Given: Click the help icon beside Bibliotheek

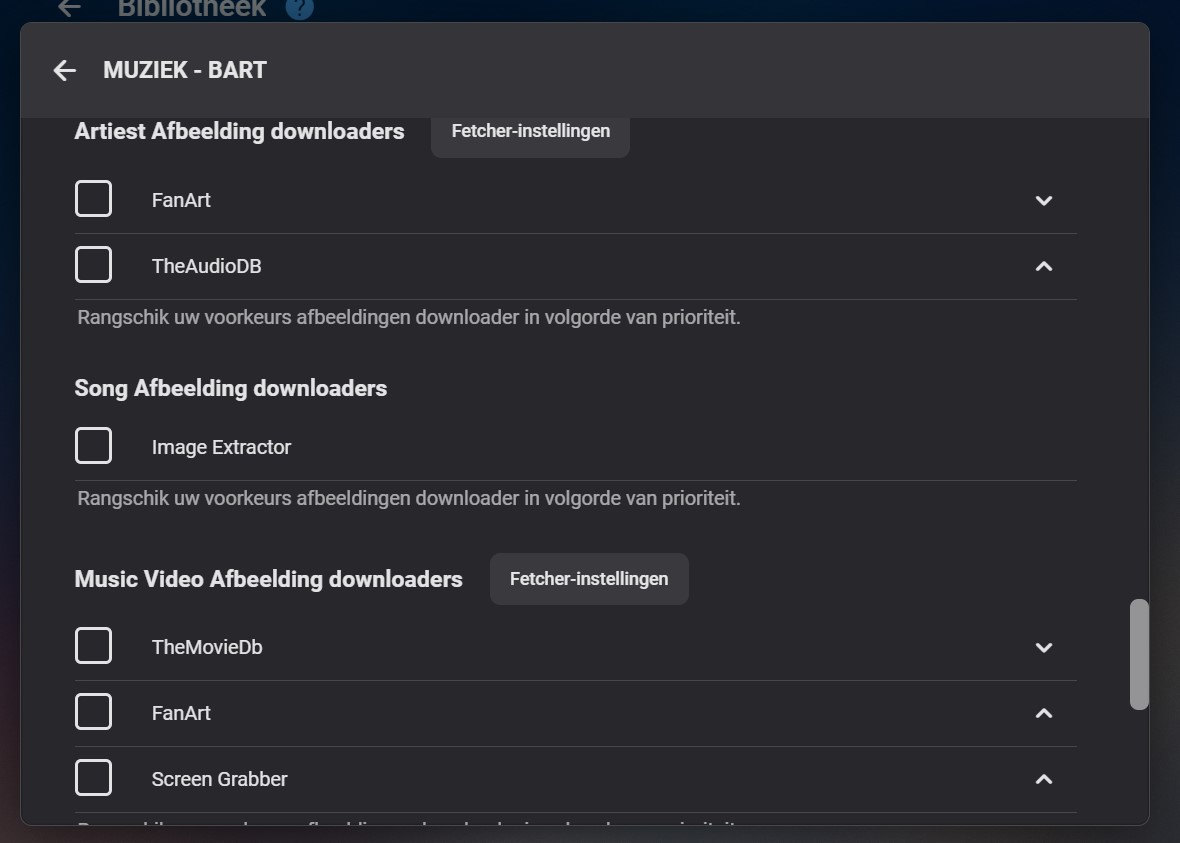Looking at the screenshot, I should coord(299,9).
